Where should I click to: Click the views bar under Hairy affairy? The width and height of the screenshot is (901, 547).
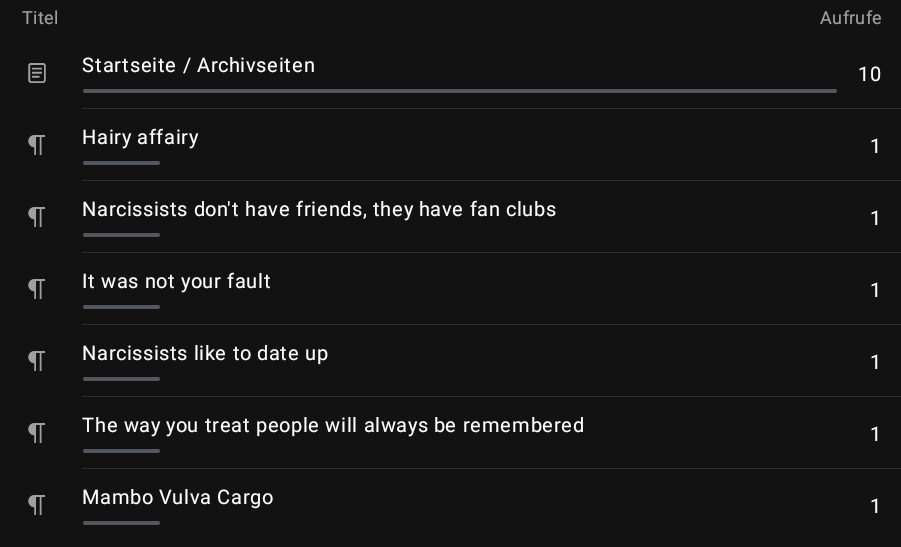[x=121, y=163]
